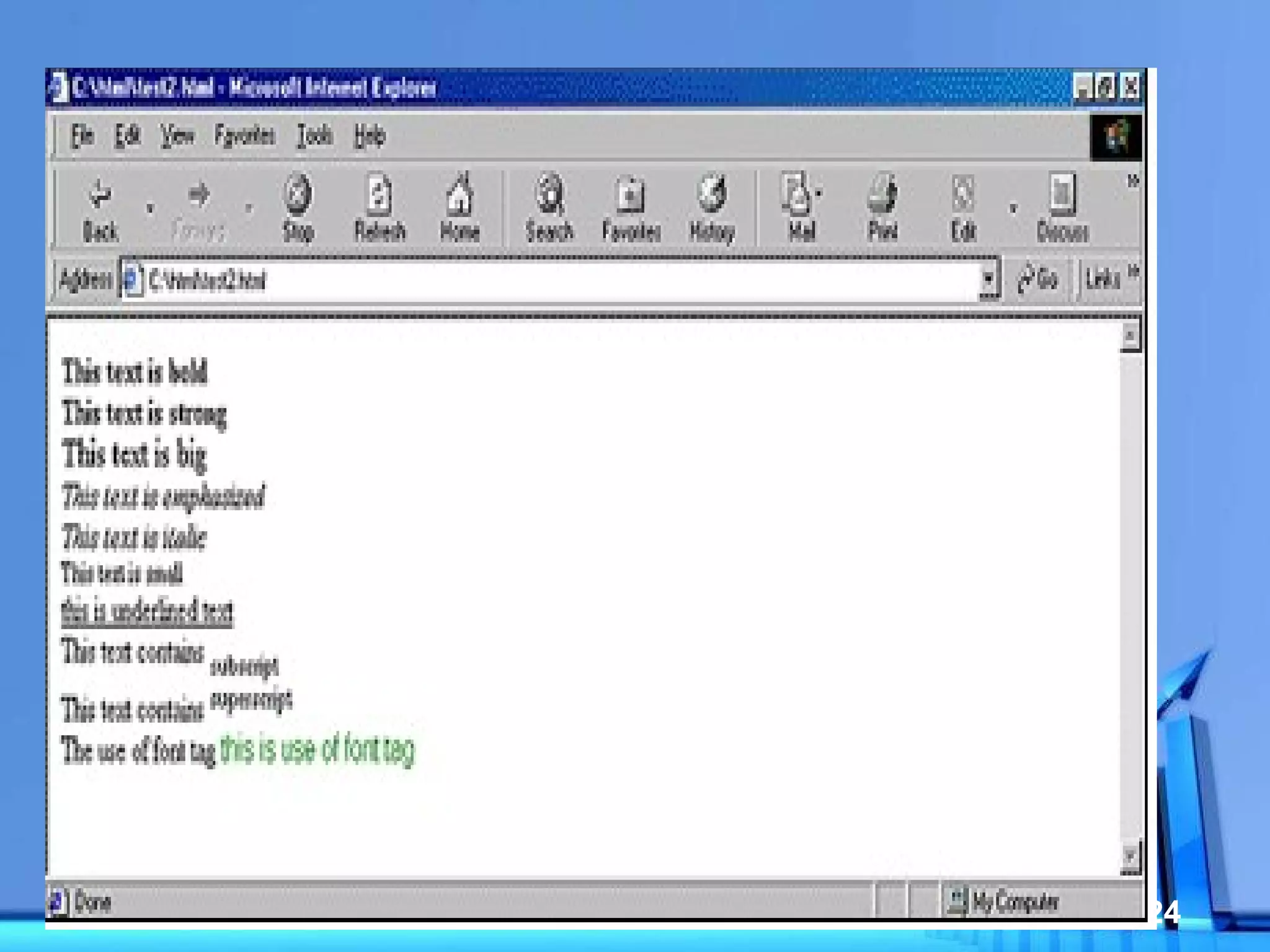Expand the Mail button dropdown
The width and height of the screenshot is (1270, 952).
click(x=819, y=193)
